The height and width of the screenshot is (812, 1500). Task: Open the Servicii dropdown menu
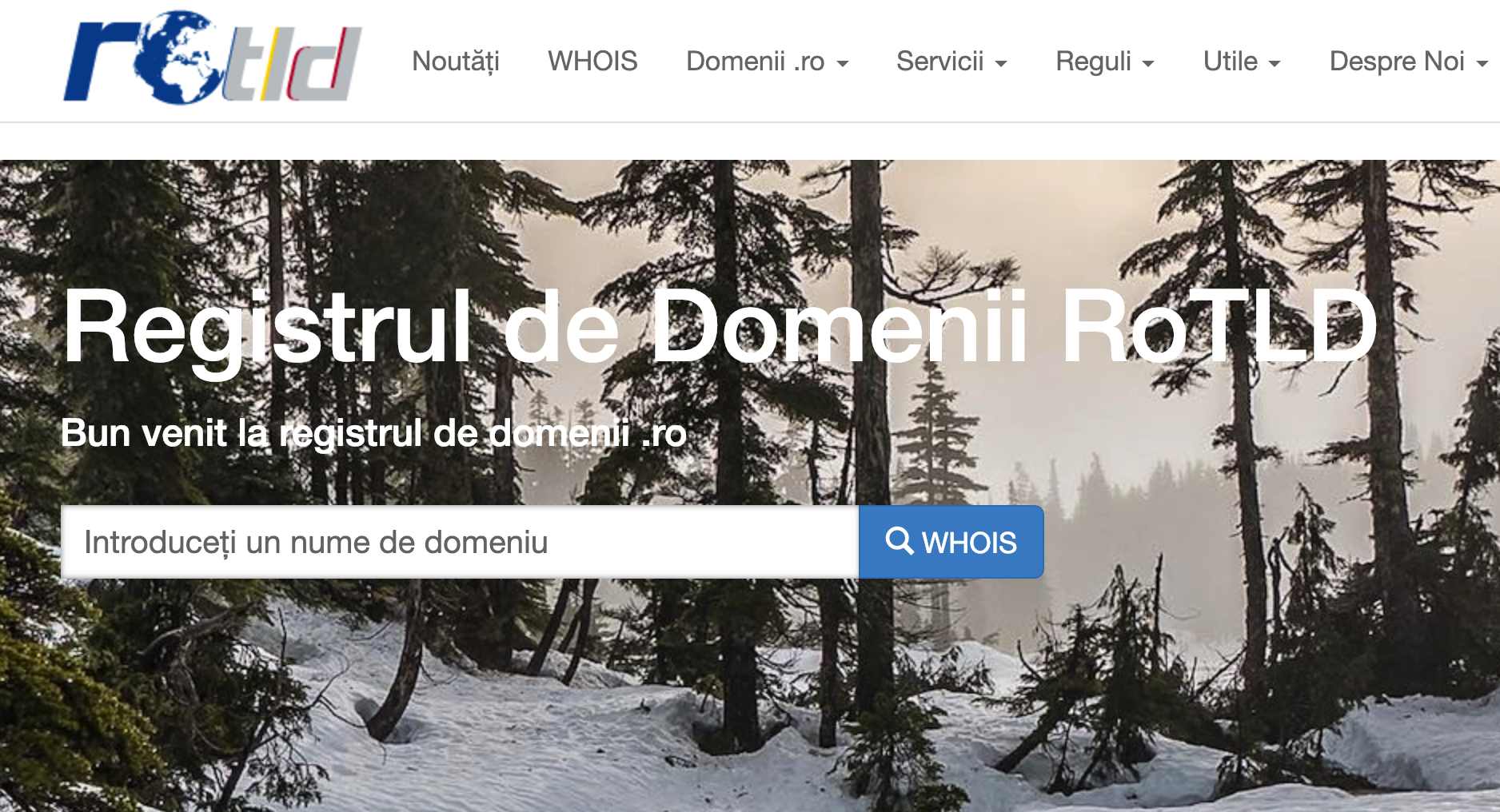(x=951, y=62)
